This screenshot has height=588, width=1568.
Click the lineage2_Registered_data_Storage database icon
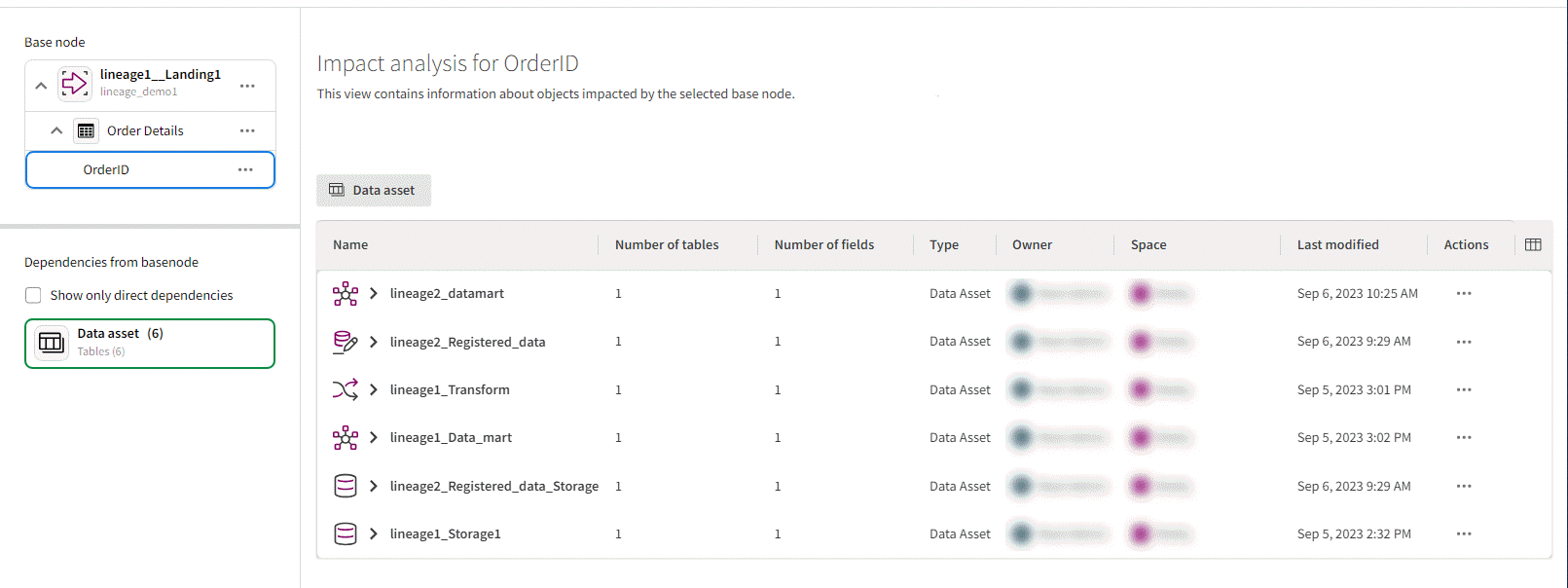[x=346, y=486]
